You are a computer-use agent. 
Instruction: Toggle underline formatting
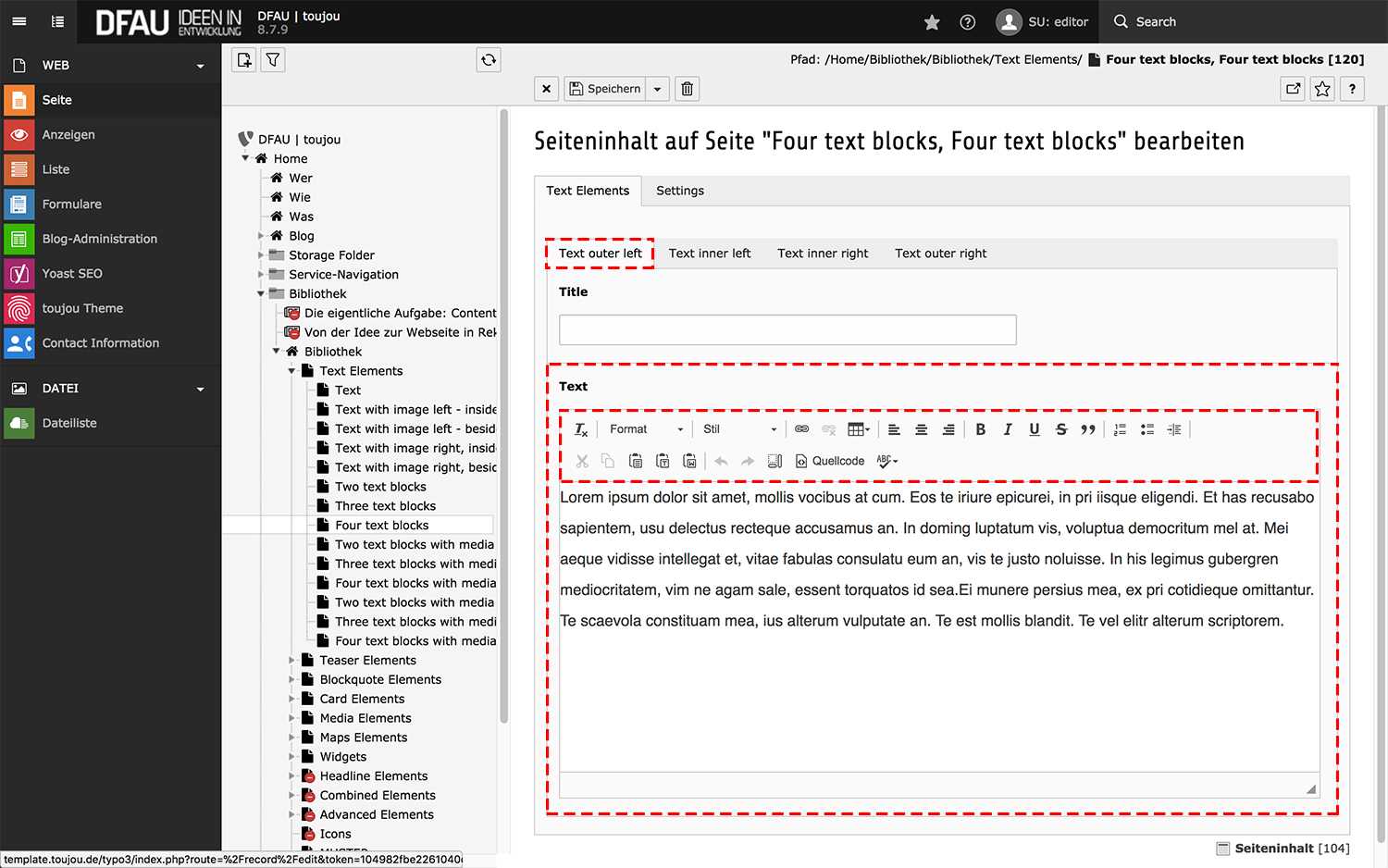coord(1035,429)
